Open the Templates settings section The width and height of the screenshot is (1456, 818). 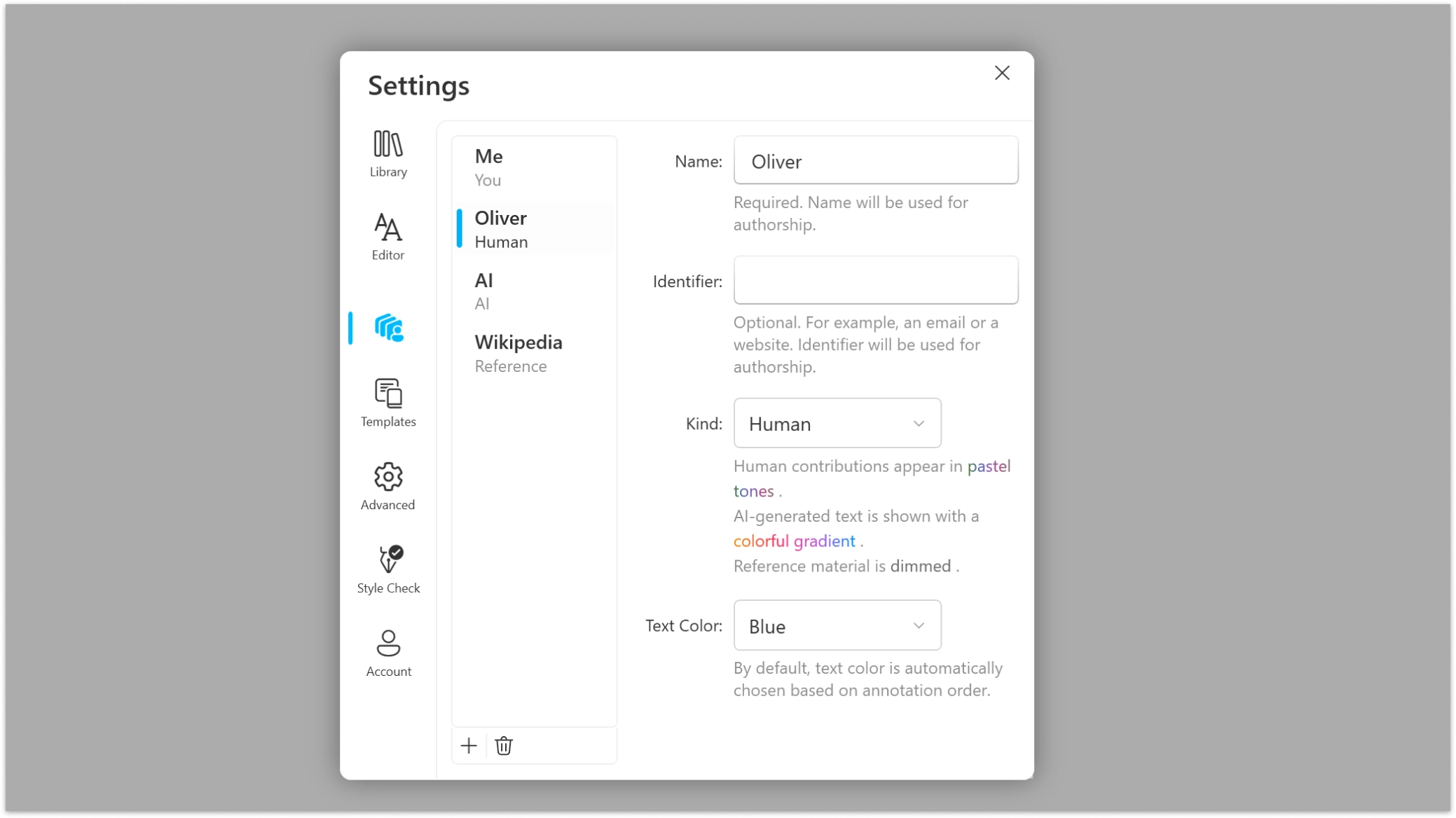tap(387, 401)
